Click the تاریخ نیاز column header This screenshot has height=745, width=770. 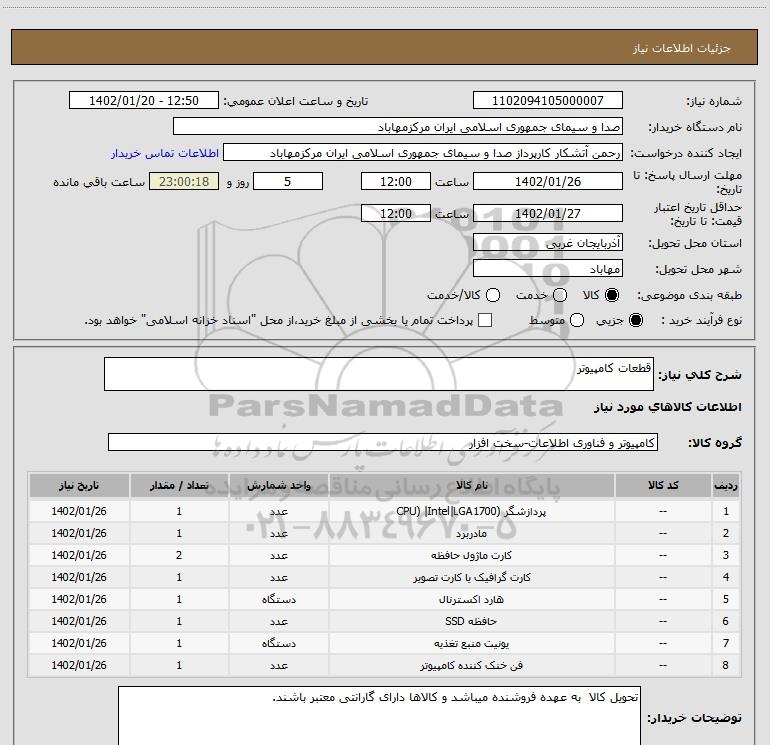[x=79, y=485]
